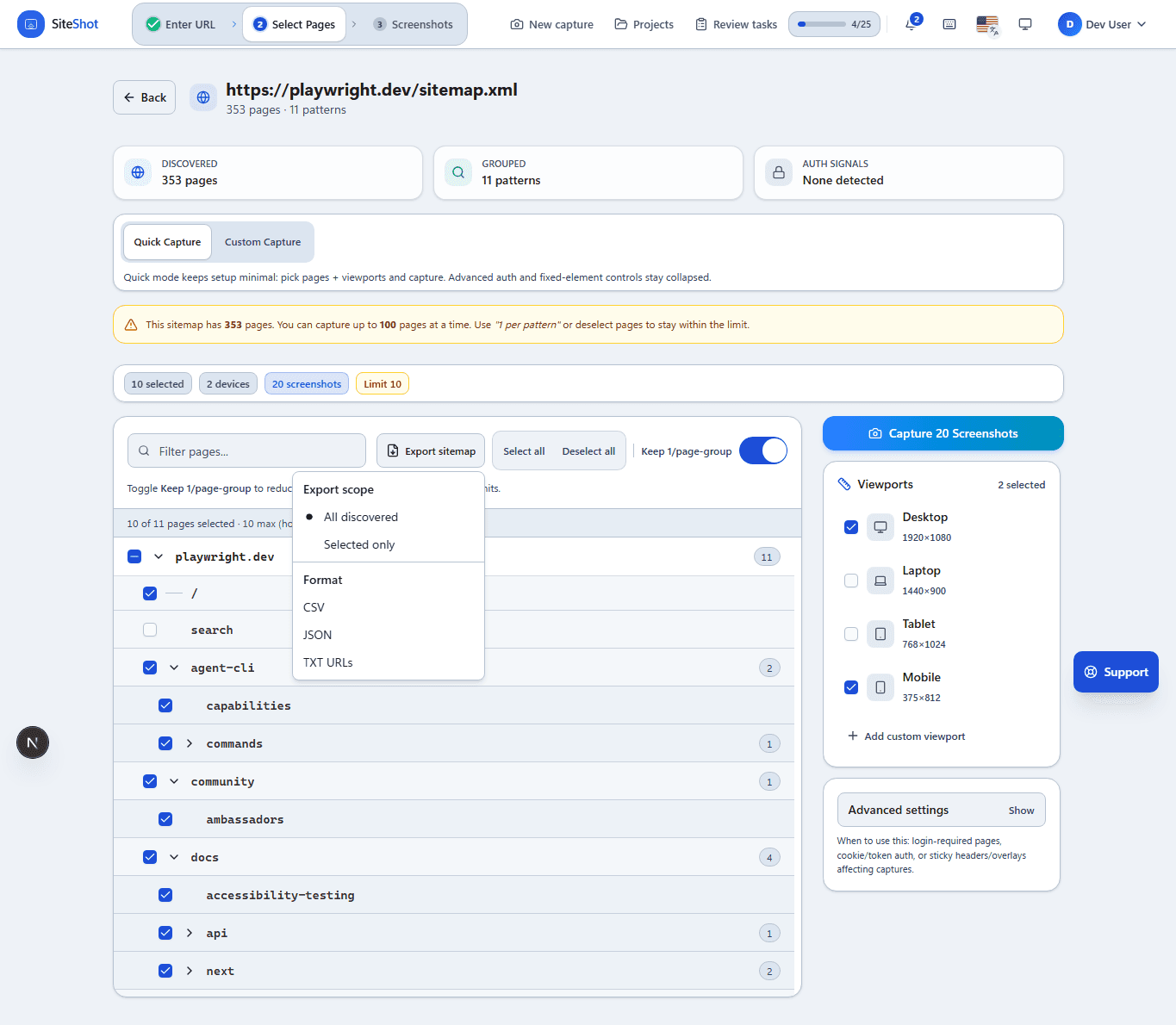Screen dimensions: 1176x1025
Task: Click the monitor theme icon
Action: point(1025,24)
